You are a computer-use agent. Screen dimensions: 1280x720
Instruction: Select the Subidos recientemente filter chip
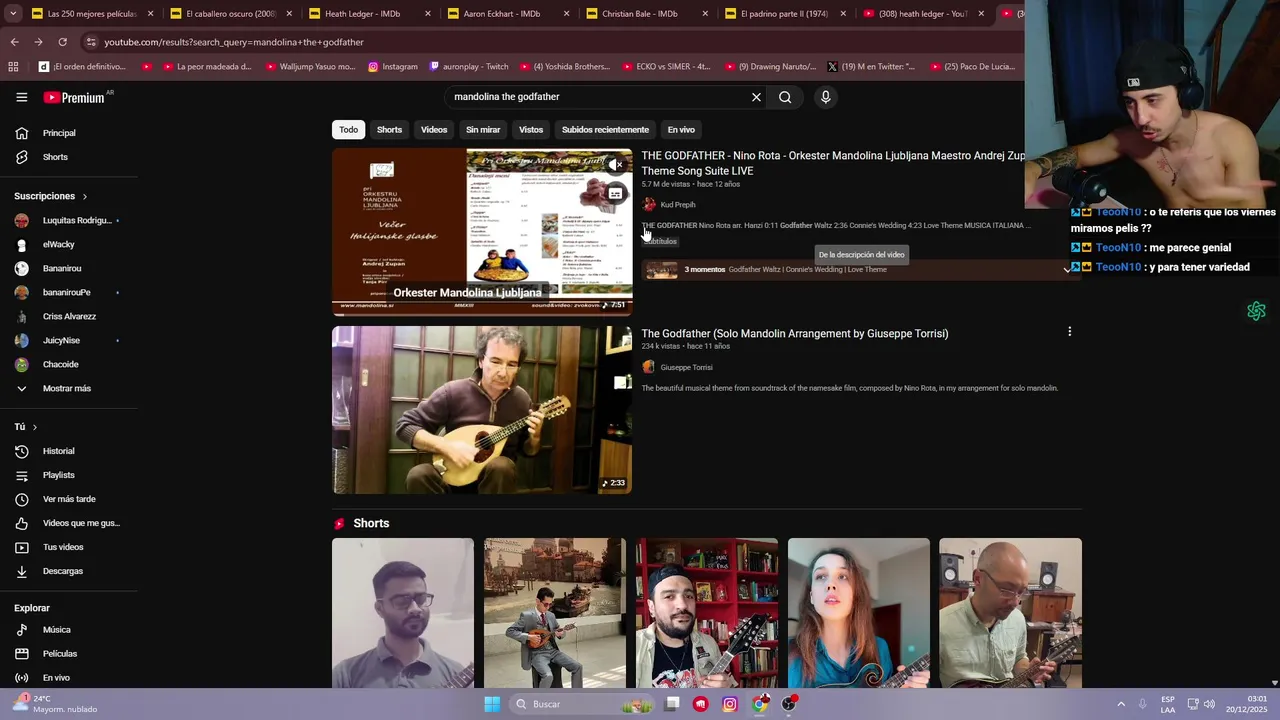[605, 130]
